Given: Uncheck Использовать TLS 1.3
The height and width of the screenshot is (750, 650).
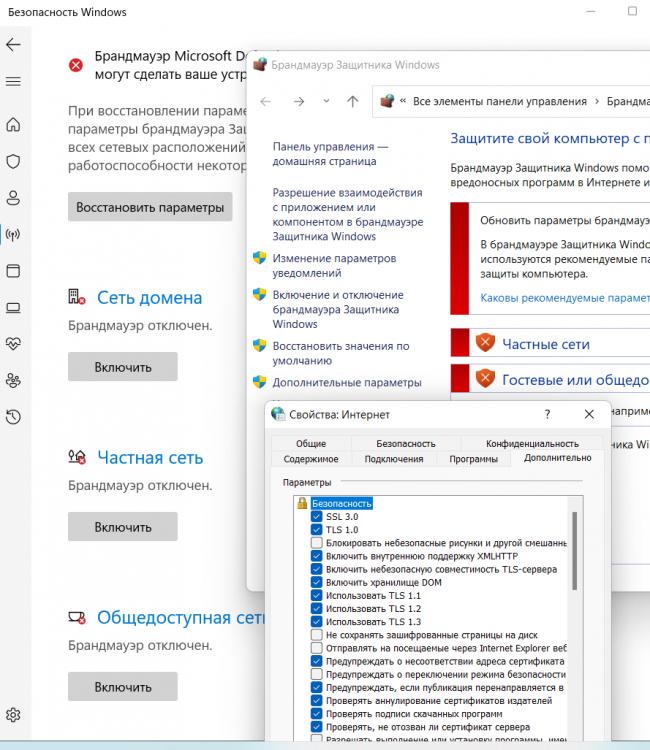Looking at the screenshot, I should tap(316, 622).
